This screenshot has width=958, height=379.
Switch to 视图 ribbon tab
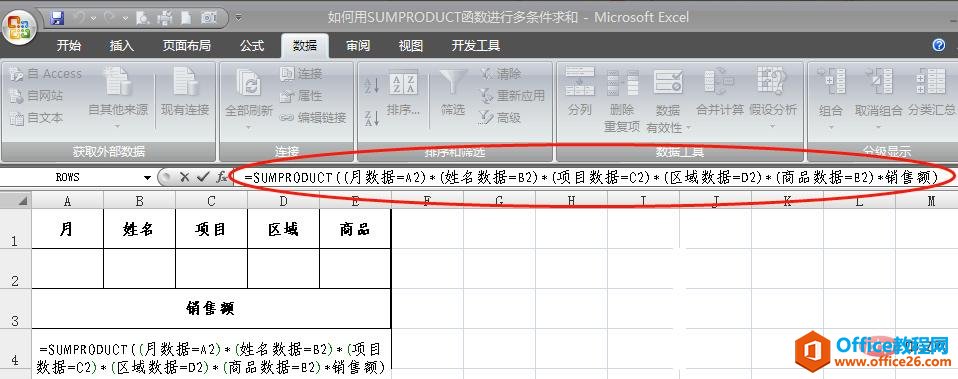click(x=411, y=46)
